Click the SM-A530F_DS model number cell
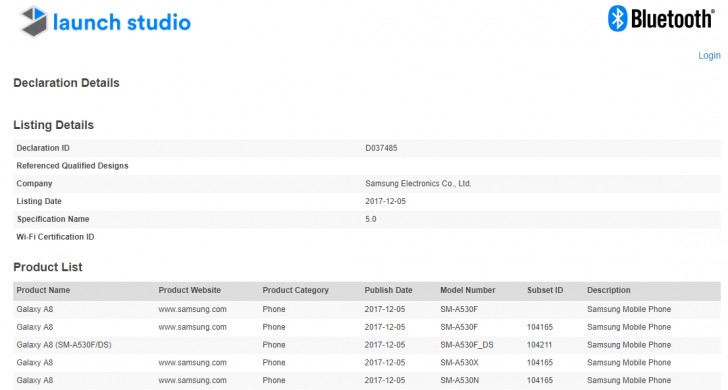Screen dimensions: 728x390 467,345
